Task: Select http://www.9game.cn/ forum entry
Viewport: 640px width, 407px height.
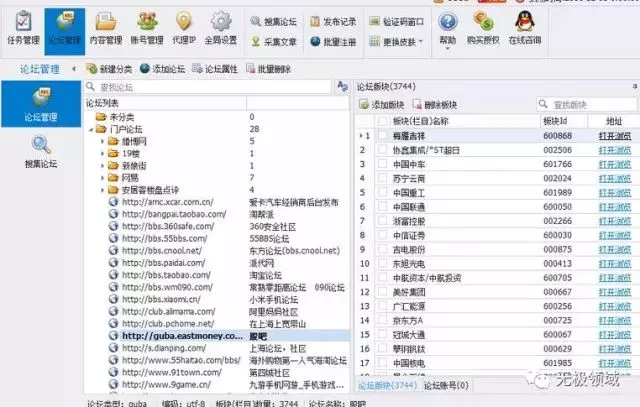Action: [x=167, y=385]
